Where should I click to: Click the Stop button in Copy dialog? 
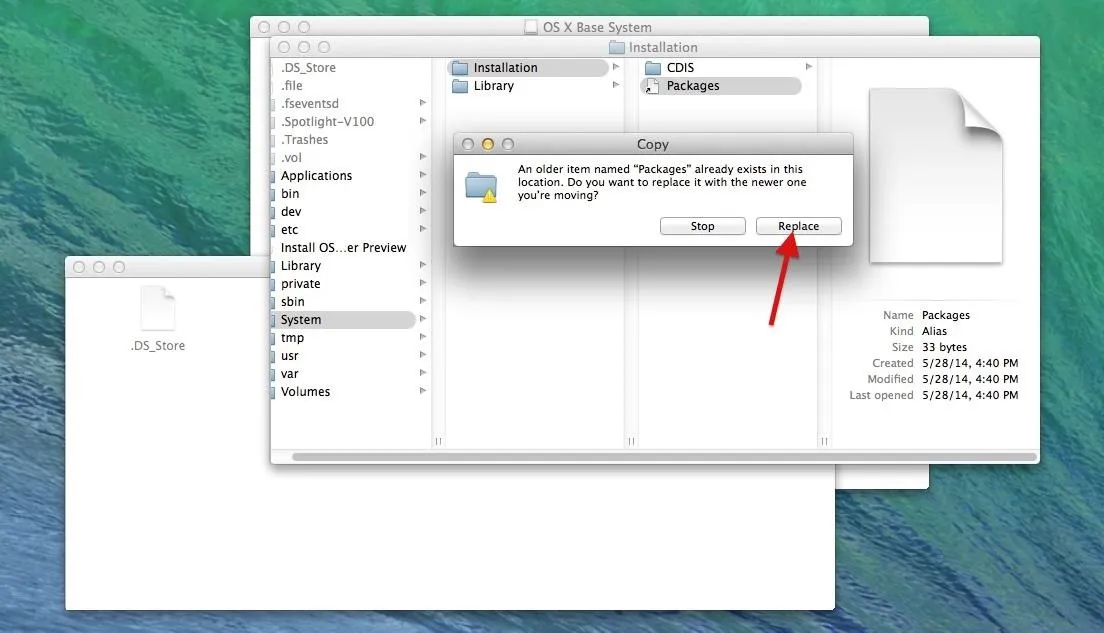point(703,226)
